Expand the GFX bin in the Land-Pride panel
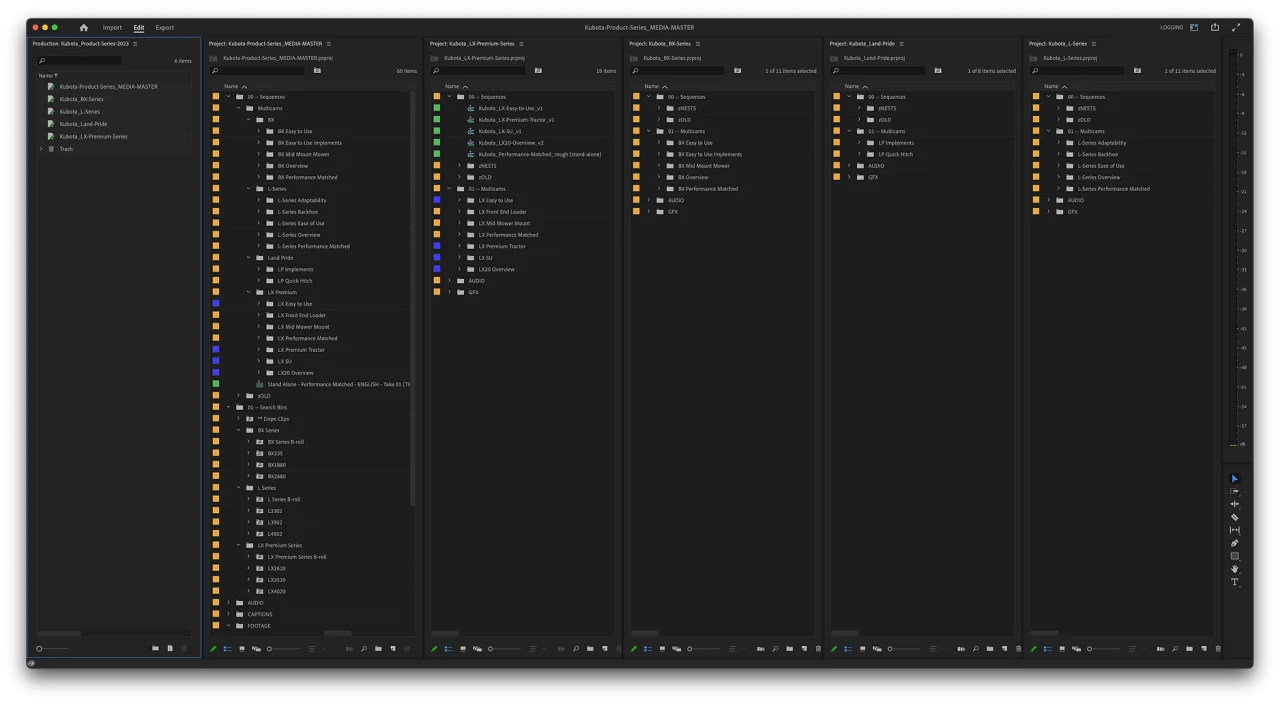Viewport: 1280px width, 704px height. [x=849, y=177]
